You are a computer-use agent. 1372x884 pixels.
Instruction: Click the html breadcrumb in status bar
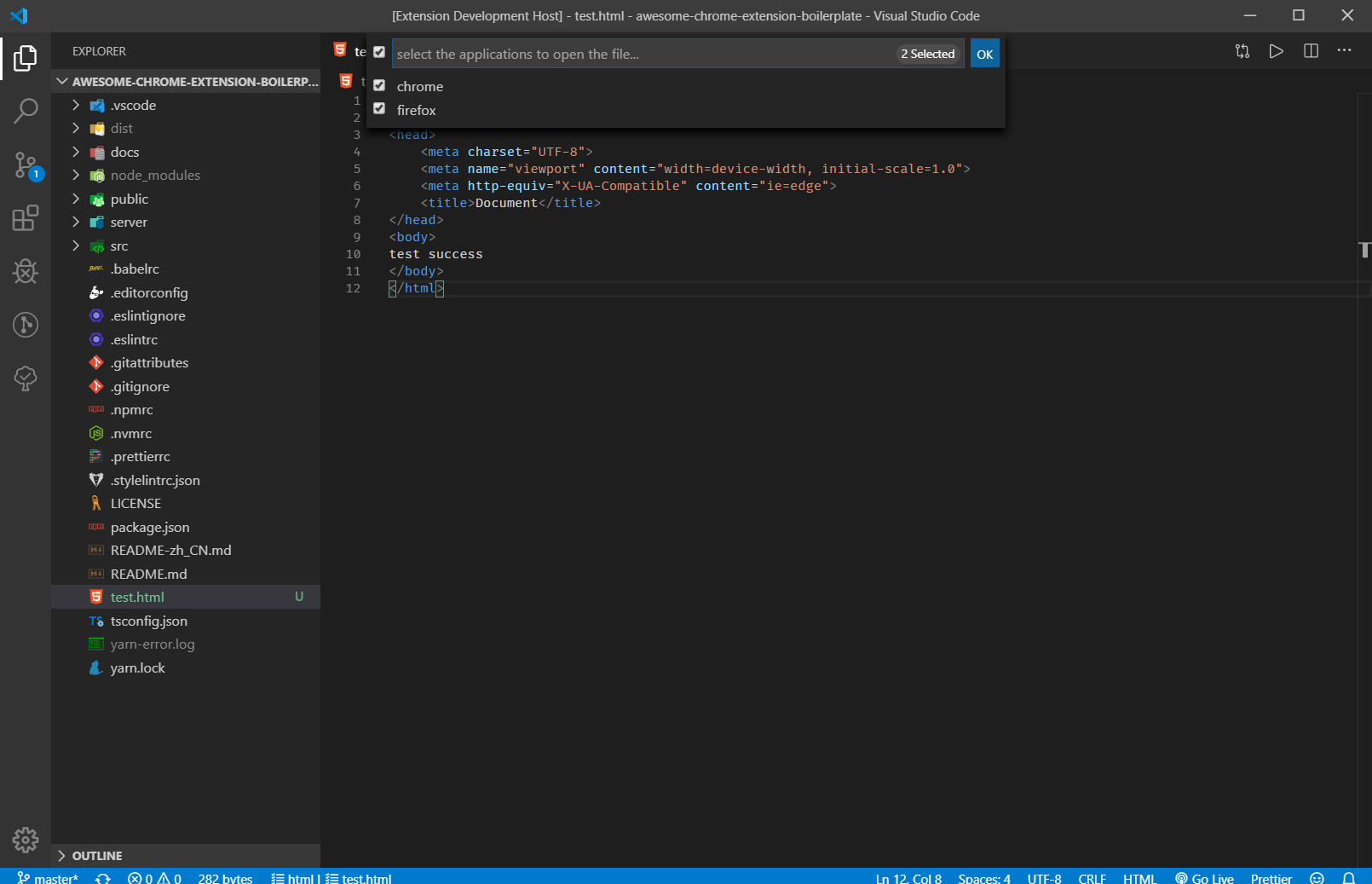coord(292,878)
